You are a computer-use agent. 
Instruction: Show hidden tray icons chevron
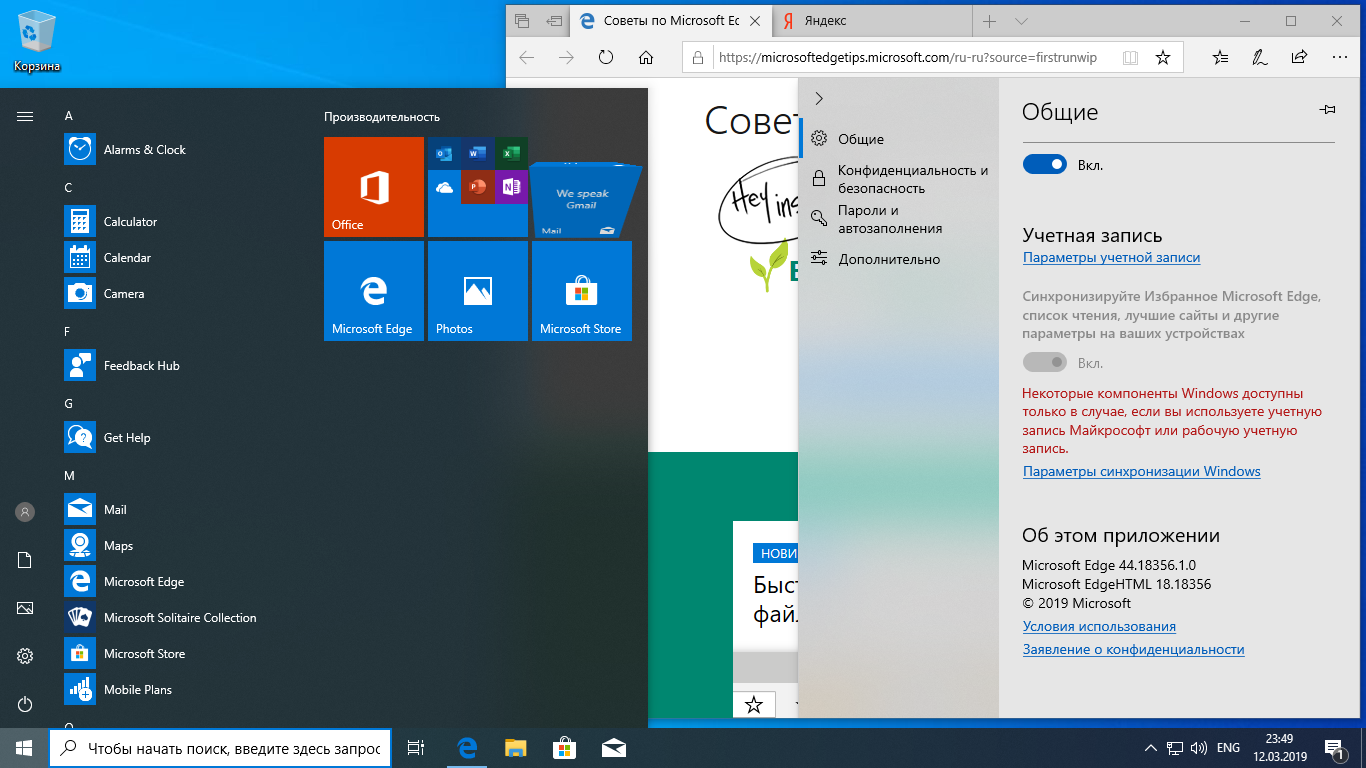point(1150,748)
